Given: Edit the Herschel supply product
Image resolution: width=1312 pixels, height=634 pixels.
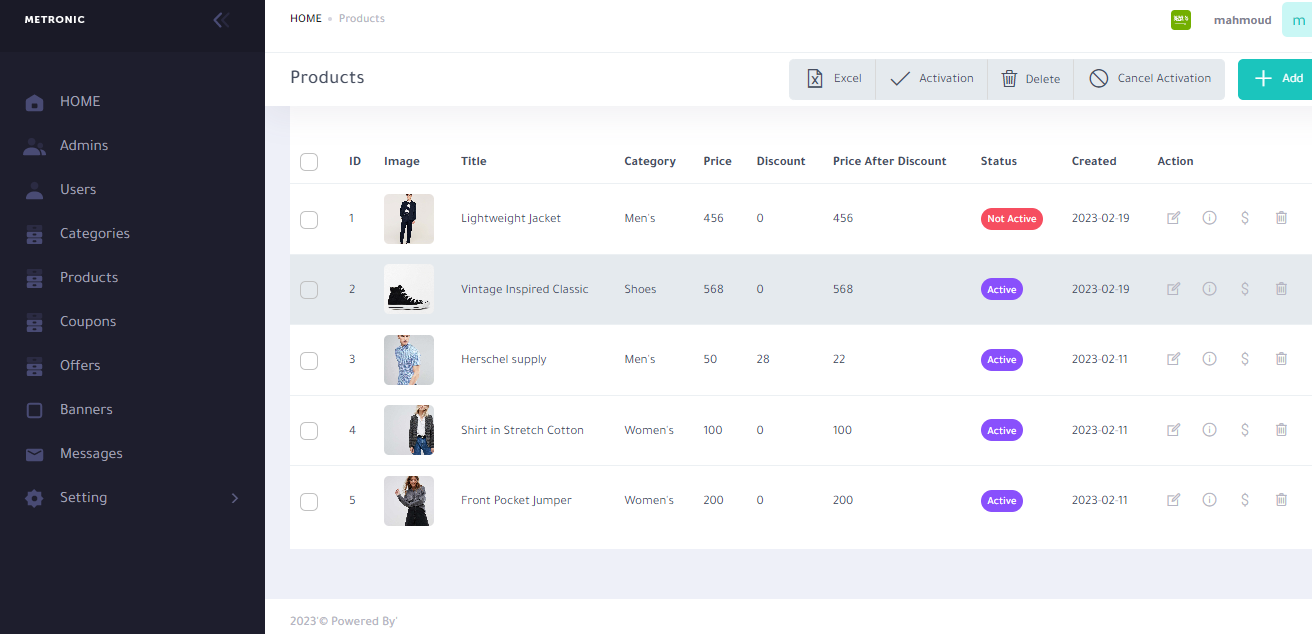Looking at the screenshot, I should click(x=1174, y=359).
